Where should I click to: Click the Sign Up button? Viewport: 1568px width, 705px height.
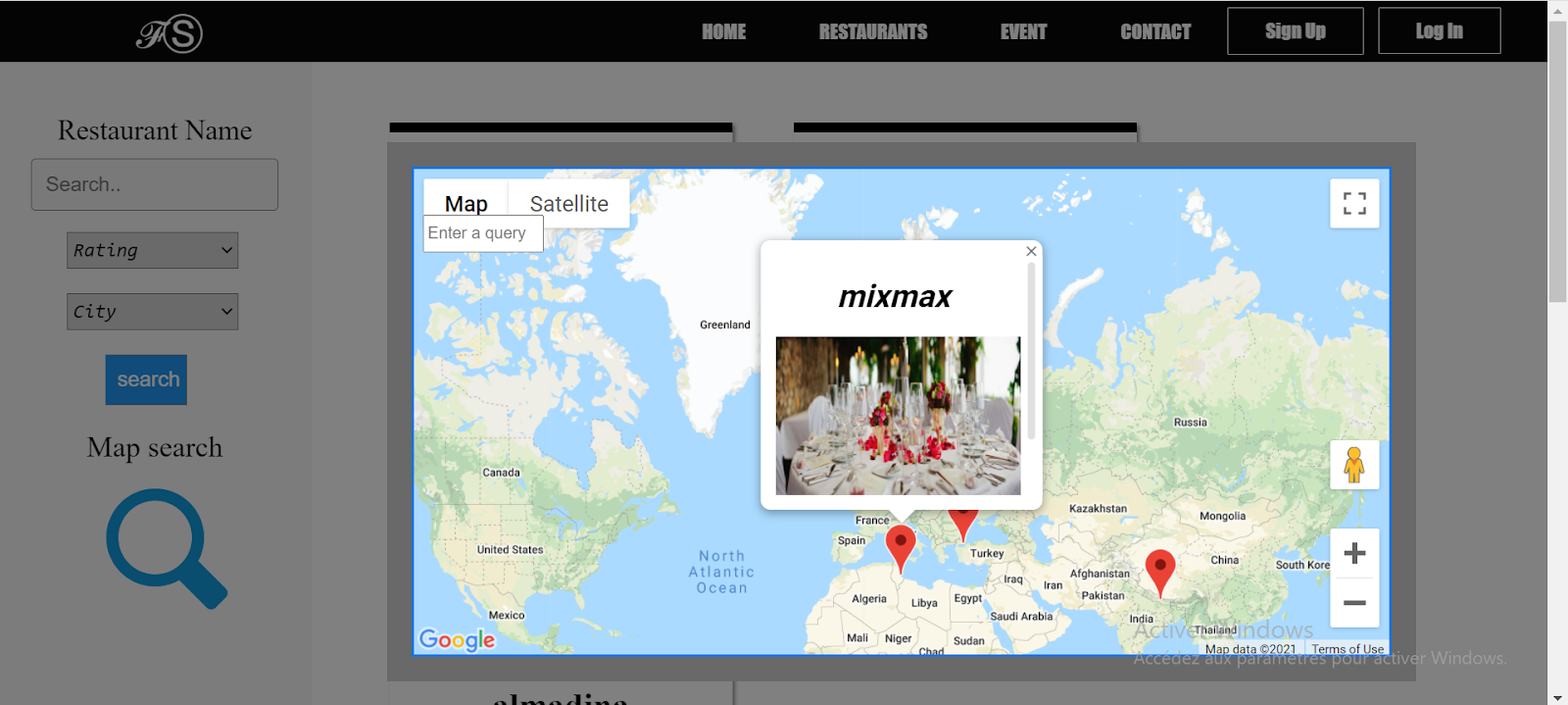coord(1296,31)
